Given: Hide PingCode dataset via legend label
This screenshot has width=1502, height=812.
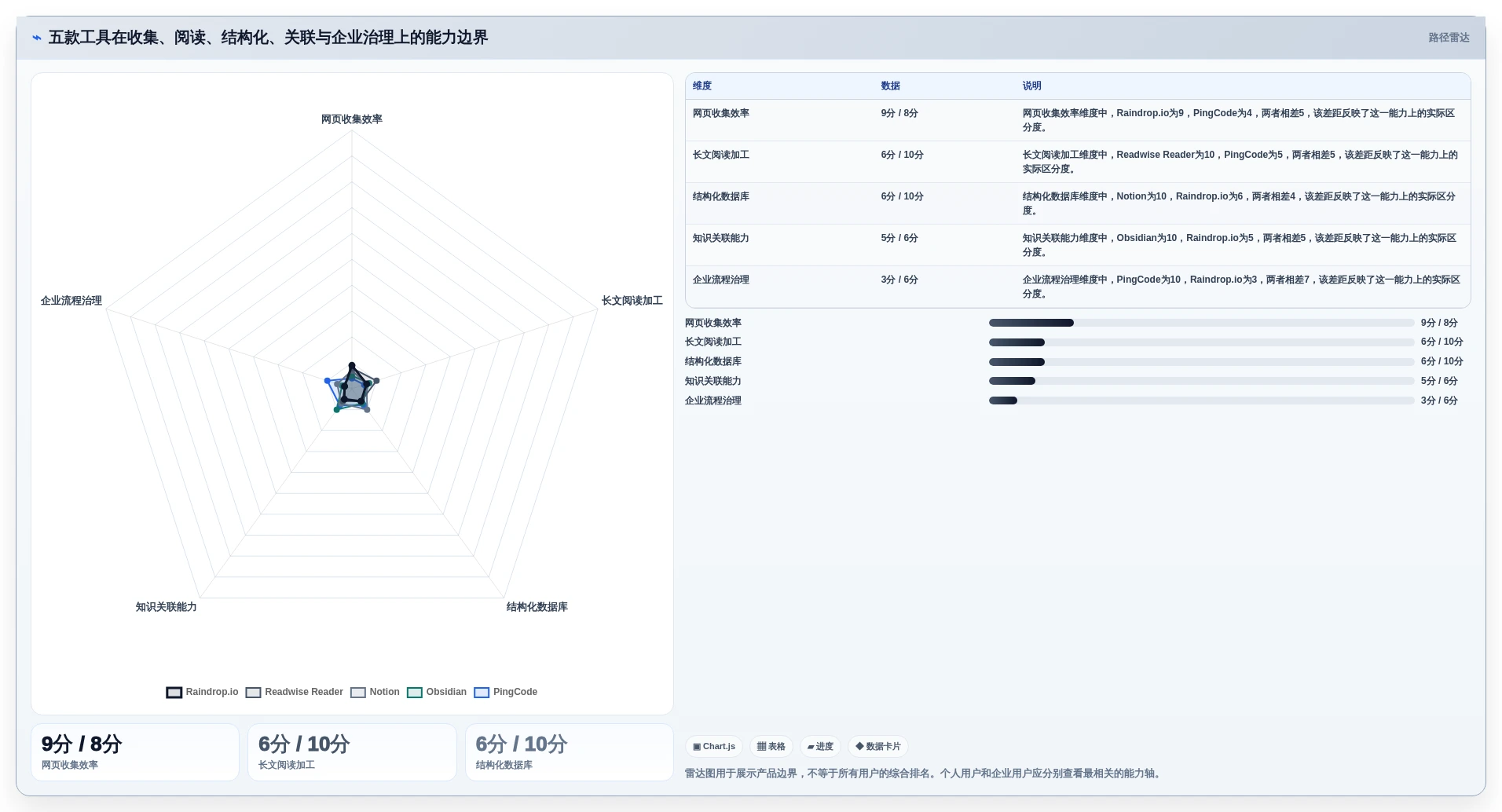Looking at the screenshot, I should point(515,692).
